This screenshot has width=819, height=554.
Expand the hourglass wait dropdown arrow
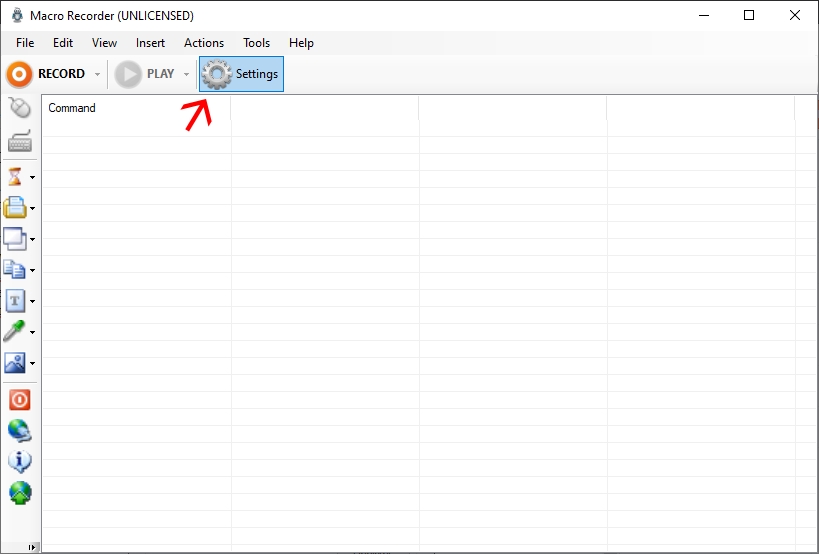(x=32, y=178)
